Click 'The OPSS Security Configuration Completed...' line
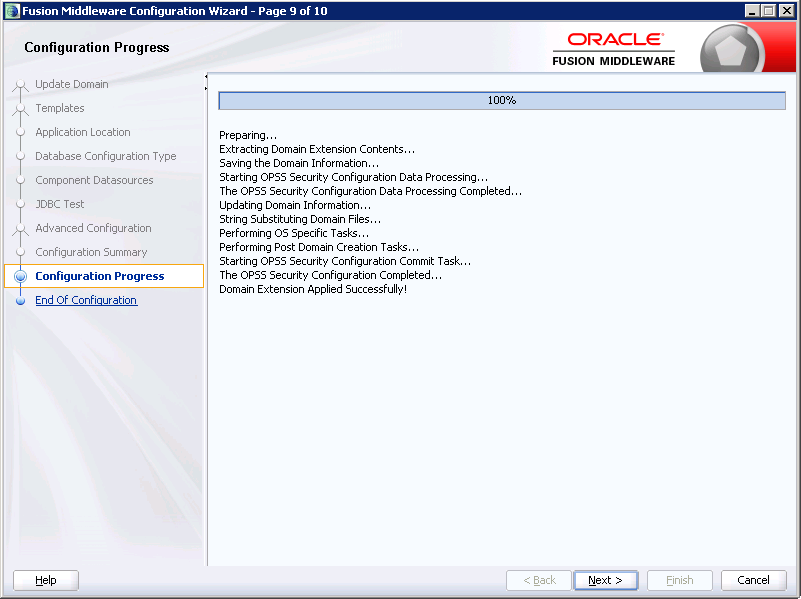 point(331,275)
